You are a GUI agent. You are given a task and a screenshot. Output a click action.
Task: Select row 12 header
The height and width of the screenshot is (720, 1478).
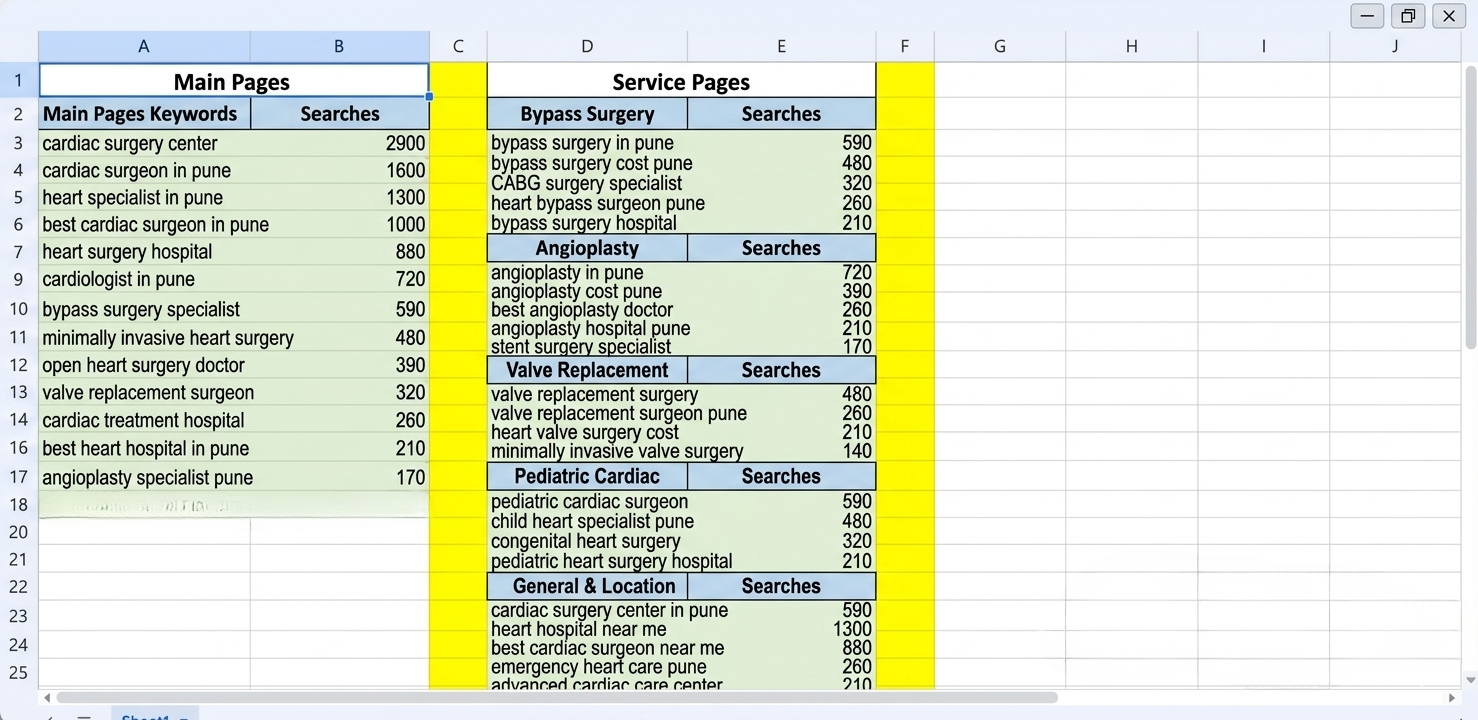pyautogui.click(x=18, y=365)
